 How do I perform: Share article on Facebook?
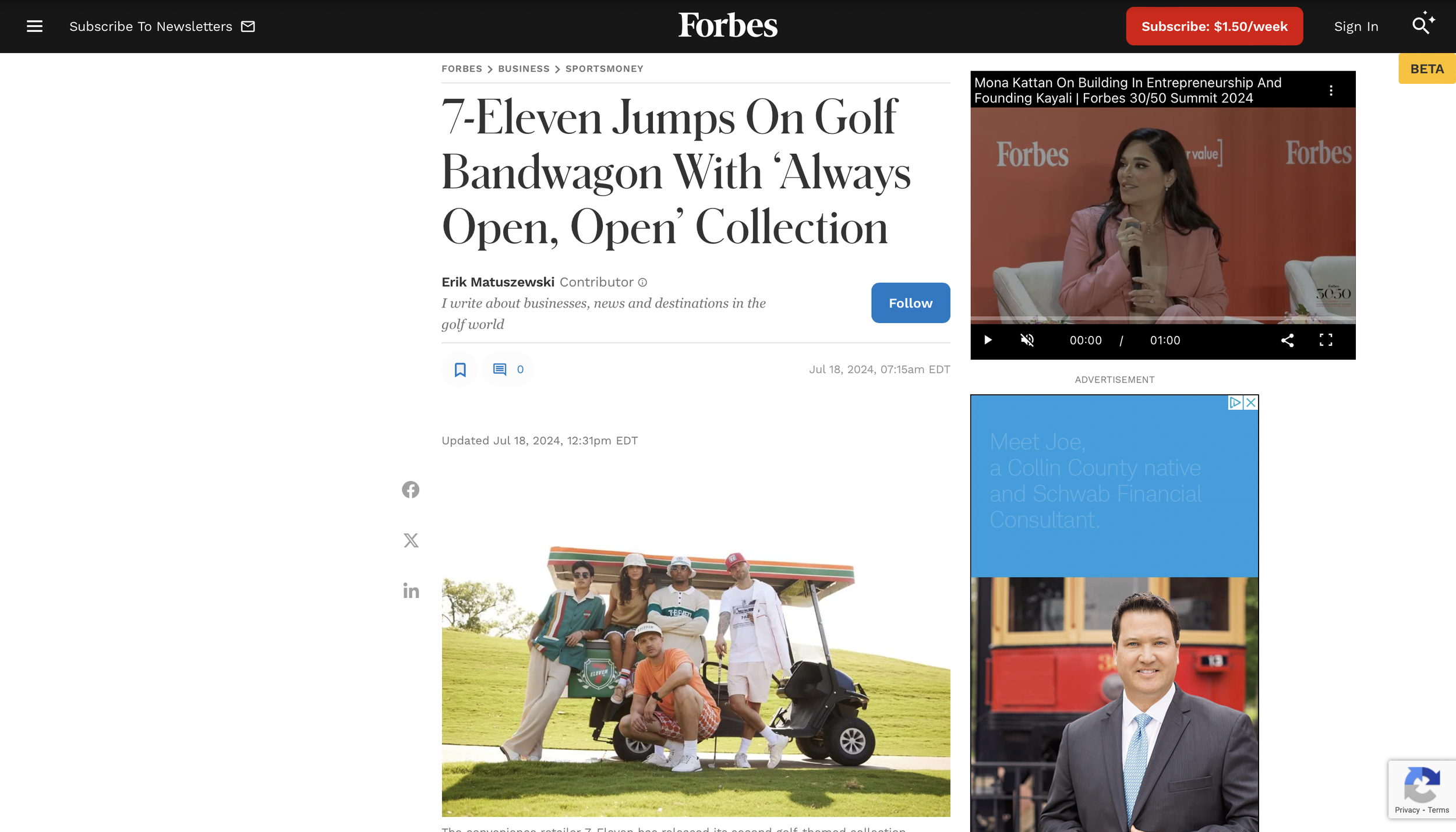pyautogui.click(x=411, y=490)
